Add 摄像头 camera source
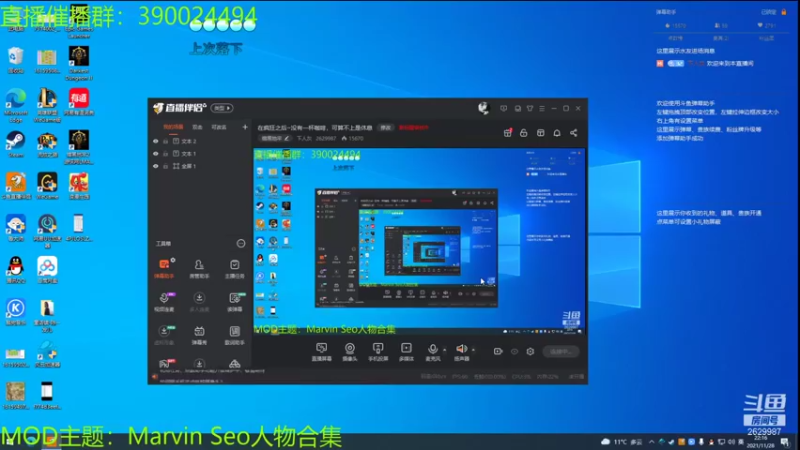This screenshot has height=450, width=800. [349, 352]
